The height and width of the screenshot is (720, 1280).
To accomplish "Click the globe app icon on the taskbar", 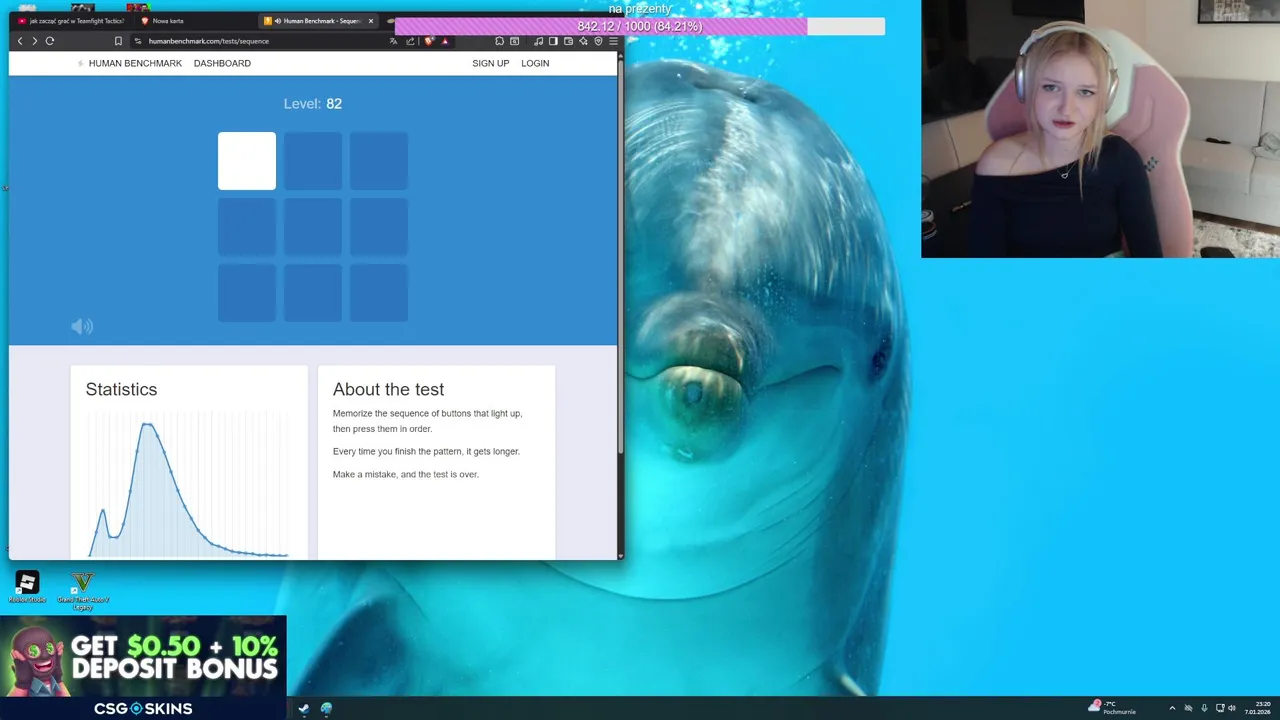I will (x=326, y=708).
